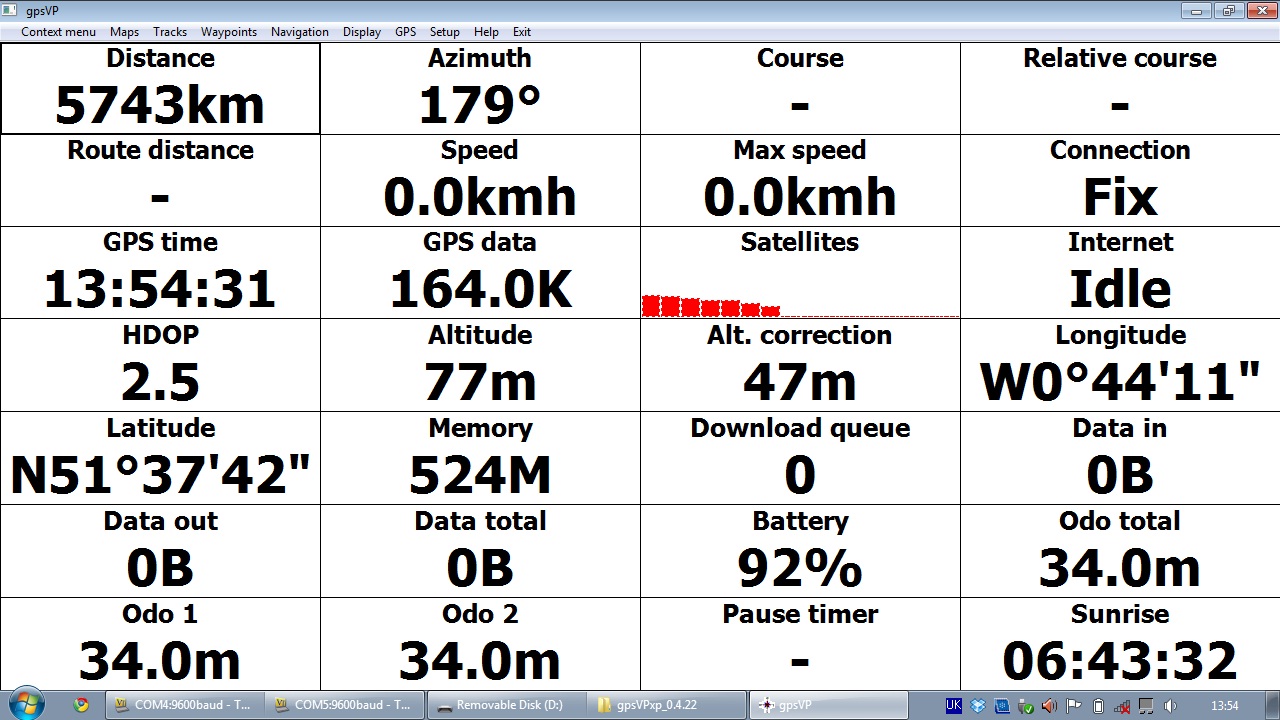Click the Action Center flag icon
Image resolution: width=1280 pixels, height=720 pixels.
[x=1074, y=706]
